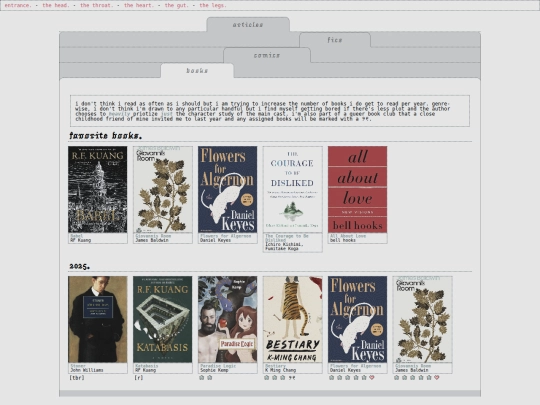
Task: Open the Stoner cover in 2025
Action: pyautogui.click(x=97, y=319)
